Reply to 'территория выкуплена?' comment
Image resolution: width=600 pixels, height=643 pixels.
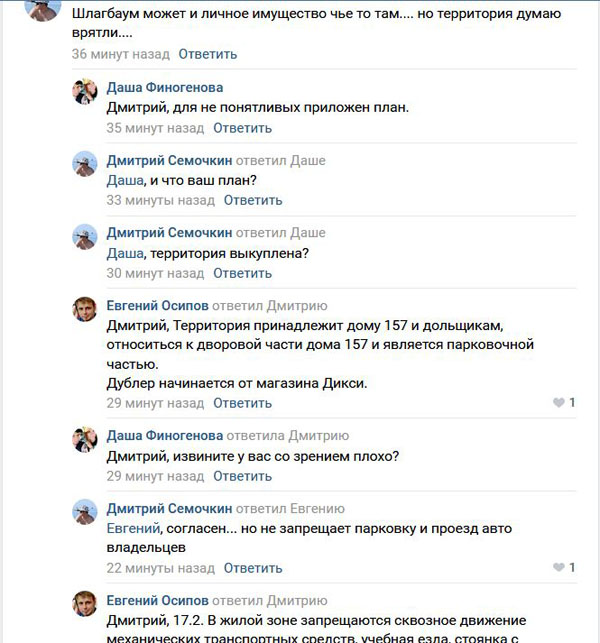click(x=242, y=273)
